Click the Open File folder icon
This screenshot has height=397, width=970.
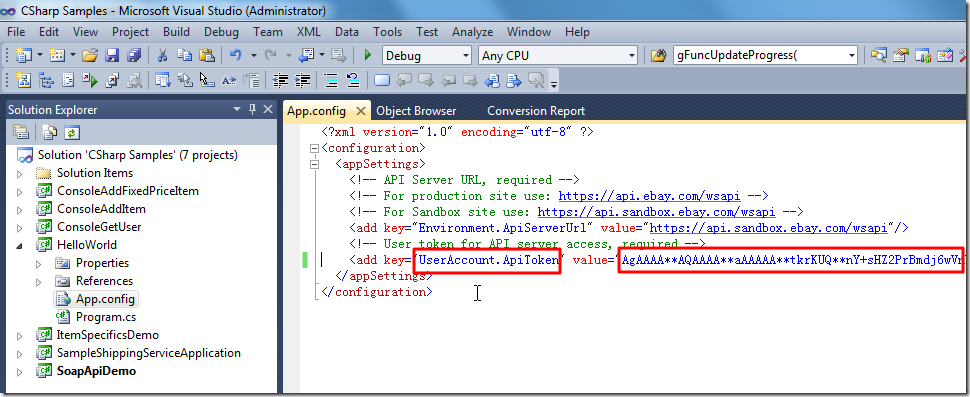[x=90, y=55]
